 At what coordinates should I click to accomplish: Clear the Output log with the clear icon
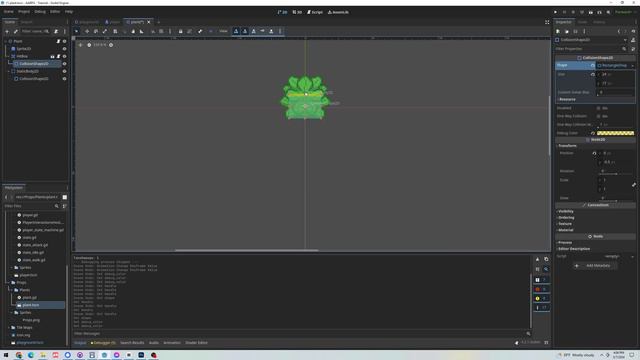[x=537, y=259]
